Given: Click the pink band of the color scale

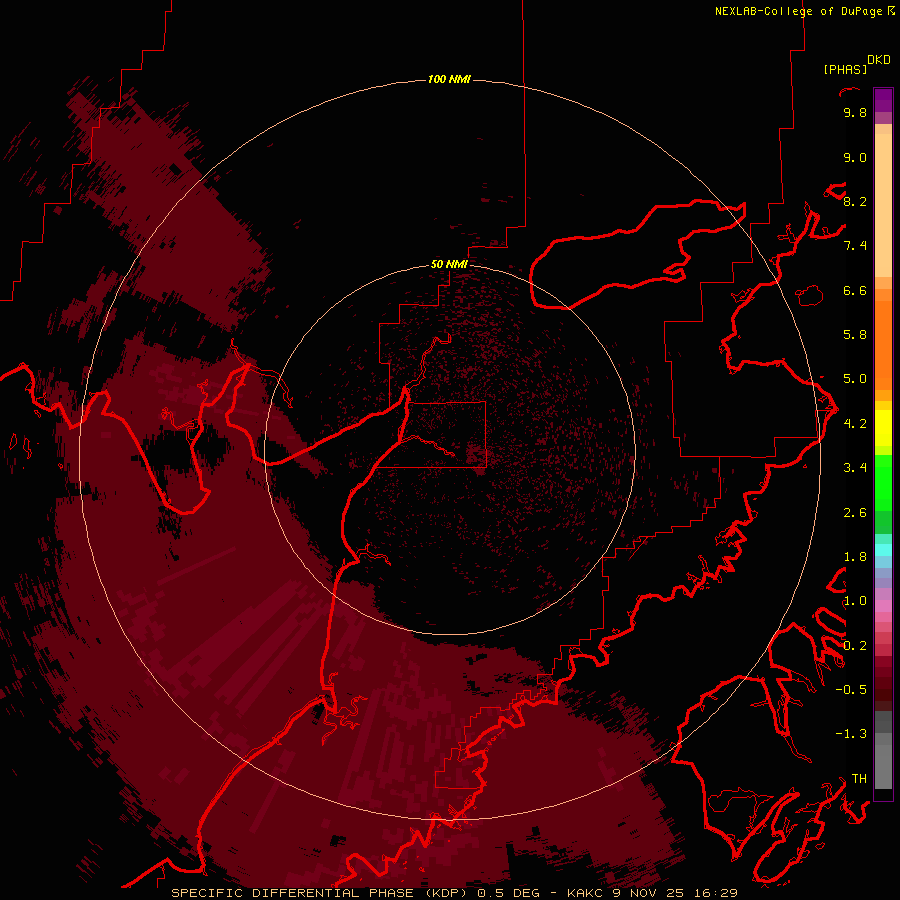Looking at the screenshot, I should (x=883, y=606).
